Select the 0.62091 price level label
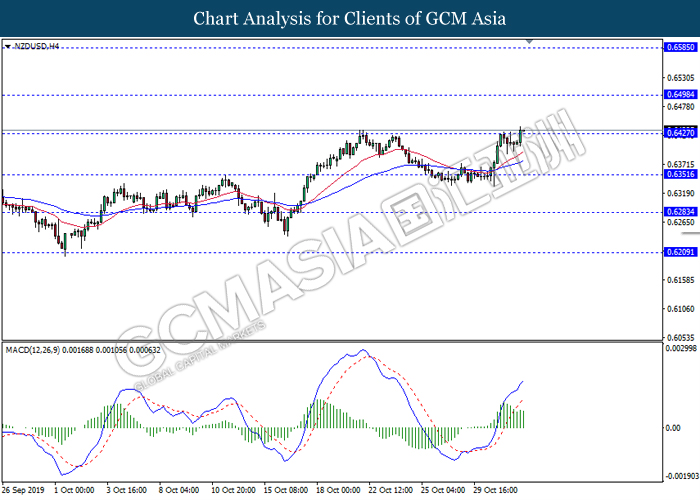700x500 pixels. click(680, 252)
